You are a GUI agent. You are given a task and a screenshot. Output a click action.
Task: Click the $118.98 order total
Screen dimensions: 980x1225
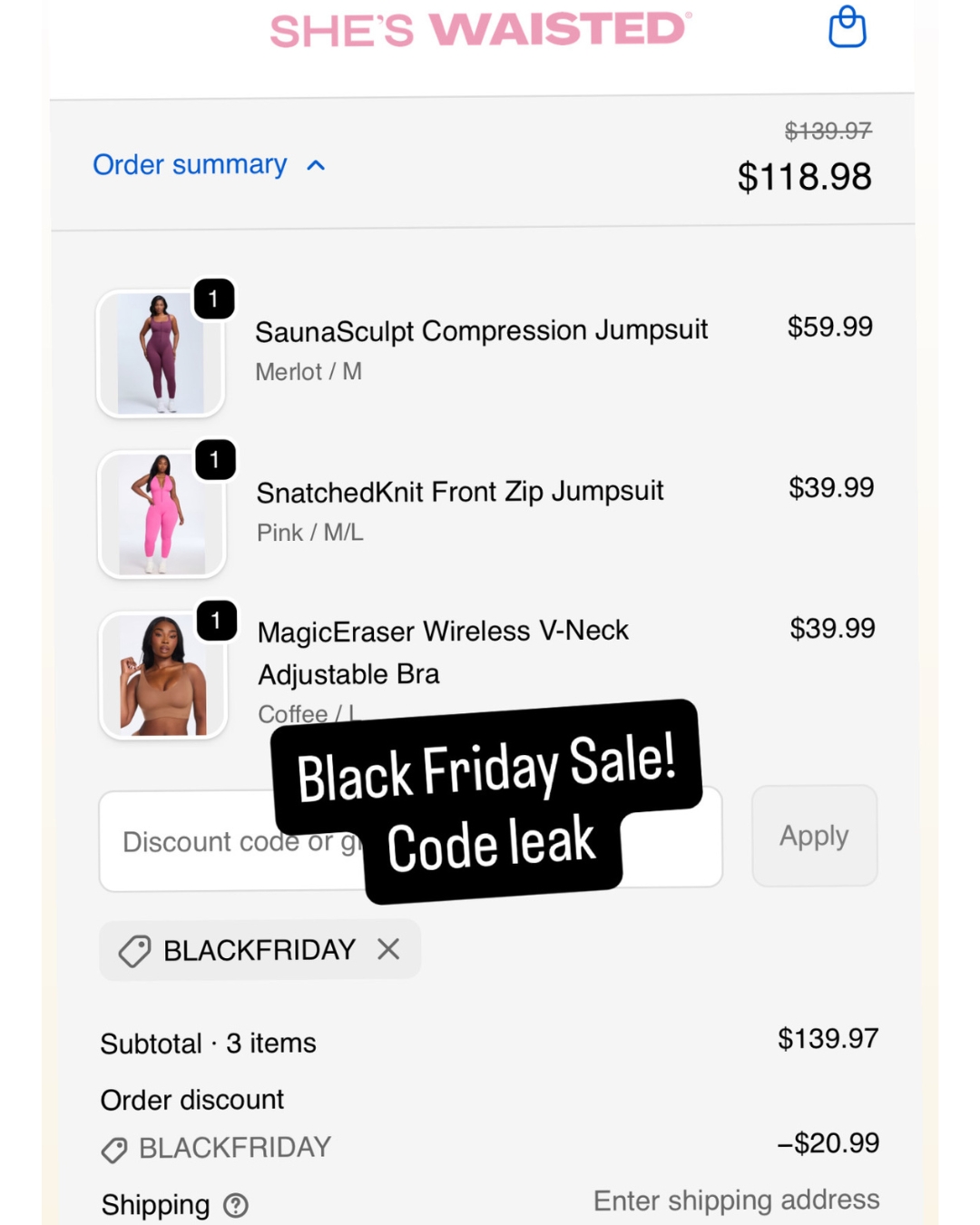[804, 176]
